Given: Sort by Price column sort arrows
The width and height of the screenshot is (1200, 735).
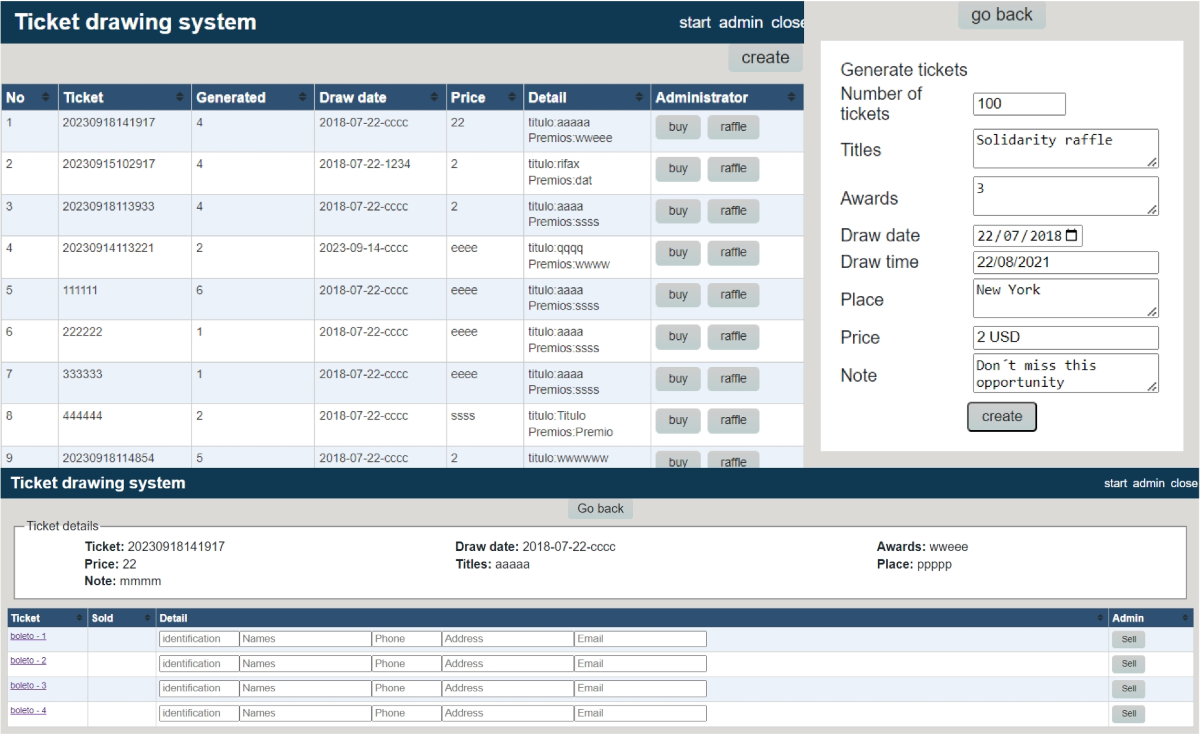Looking at the screenshot, I should pos(511,97).
